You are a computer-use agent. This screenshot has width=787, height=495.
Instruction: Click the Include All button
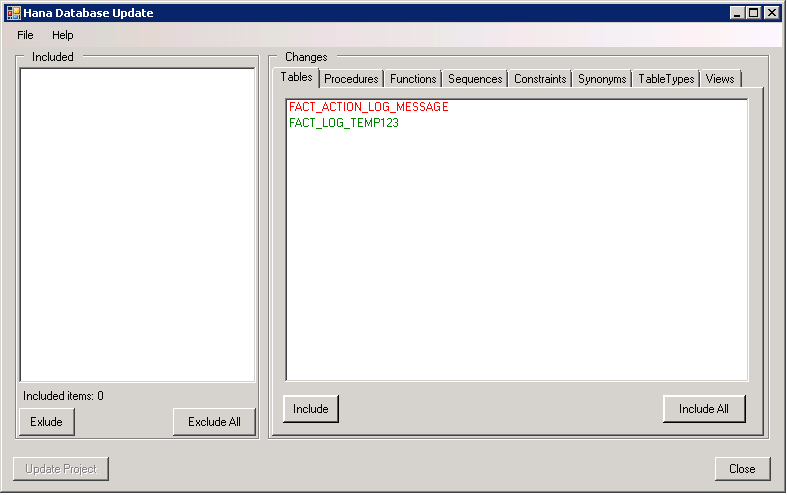pyautogui.click(x=704, y=409)
